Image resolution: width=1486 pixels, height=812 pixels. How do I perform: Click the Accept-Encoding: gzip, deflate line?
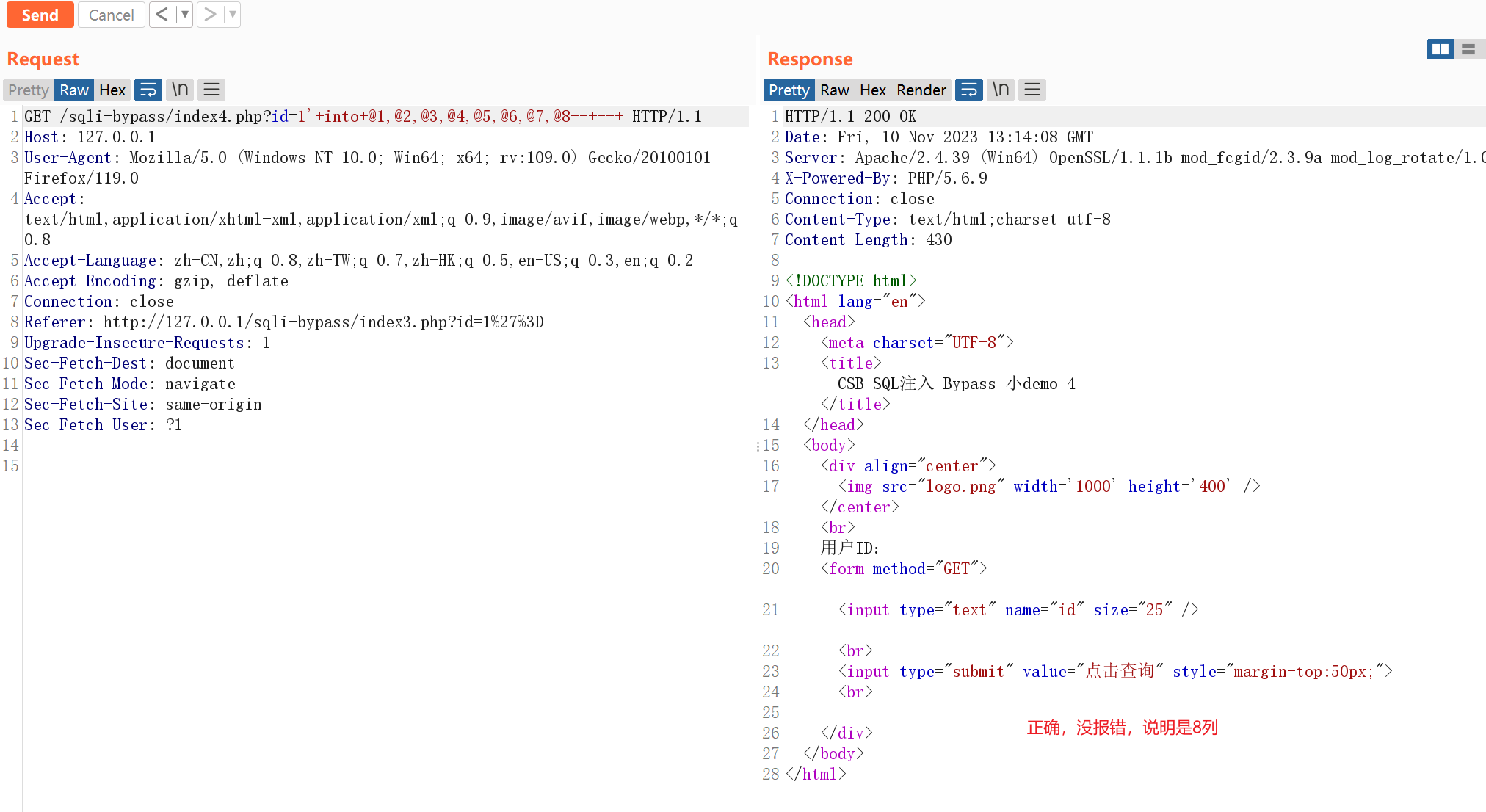(156, 280)
